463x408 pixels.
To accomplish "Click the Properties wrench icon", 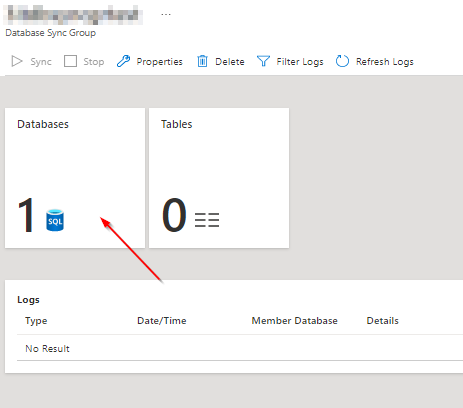I will click(x=123, y=61).
